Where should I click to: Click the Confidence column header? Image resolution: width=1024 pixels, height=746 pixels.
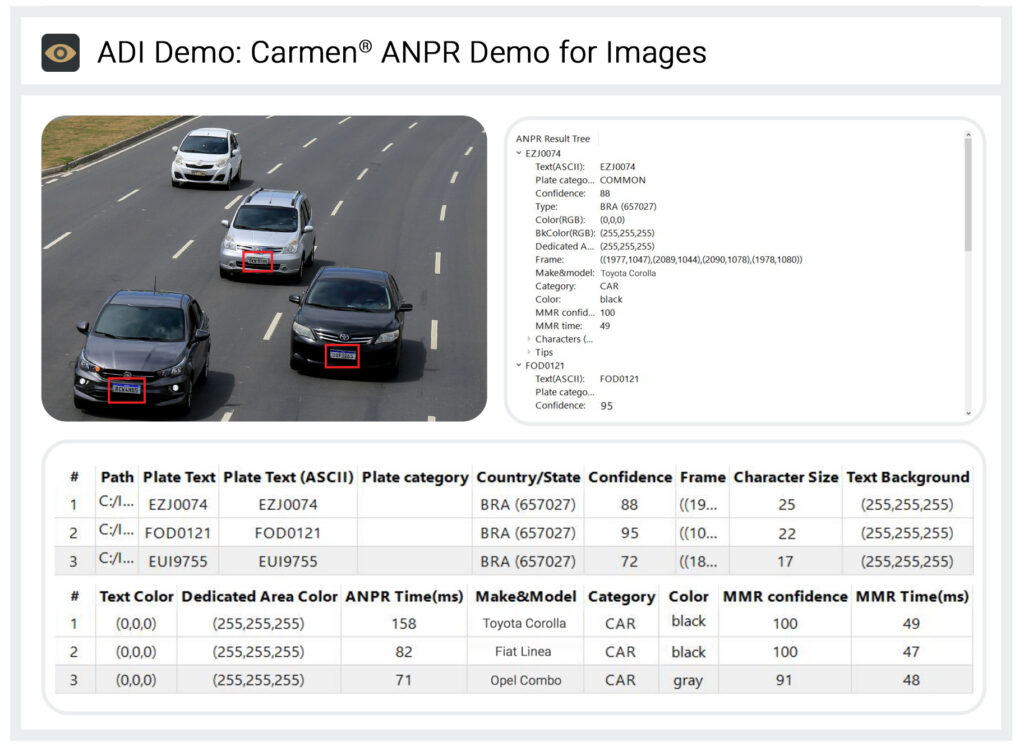point(630,477)
